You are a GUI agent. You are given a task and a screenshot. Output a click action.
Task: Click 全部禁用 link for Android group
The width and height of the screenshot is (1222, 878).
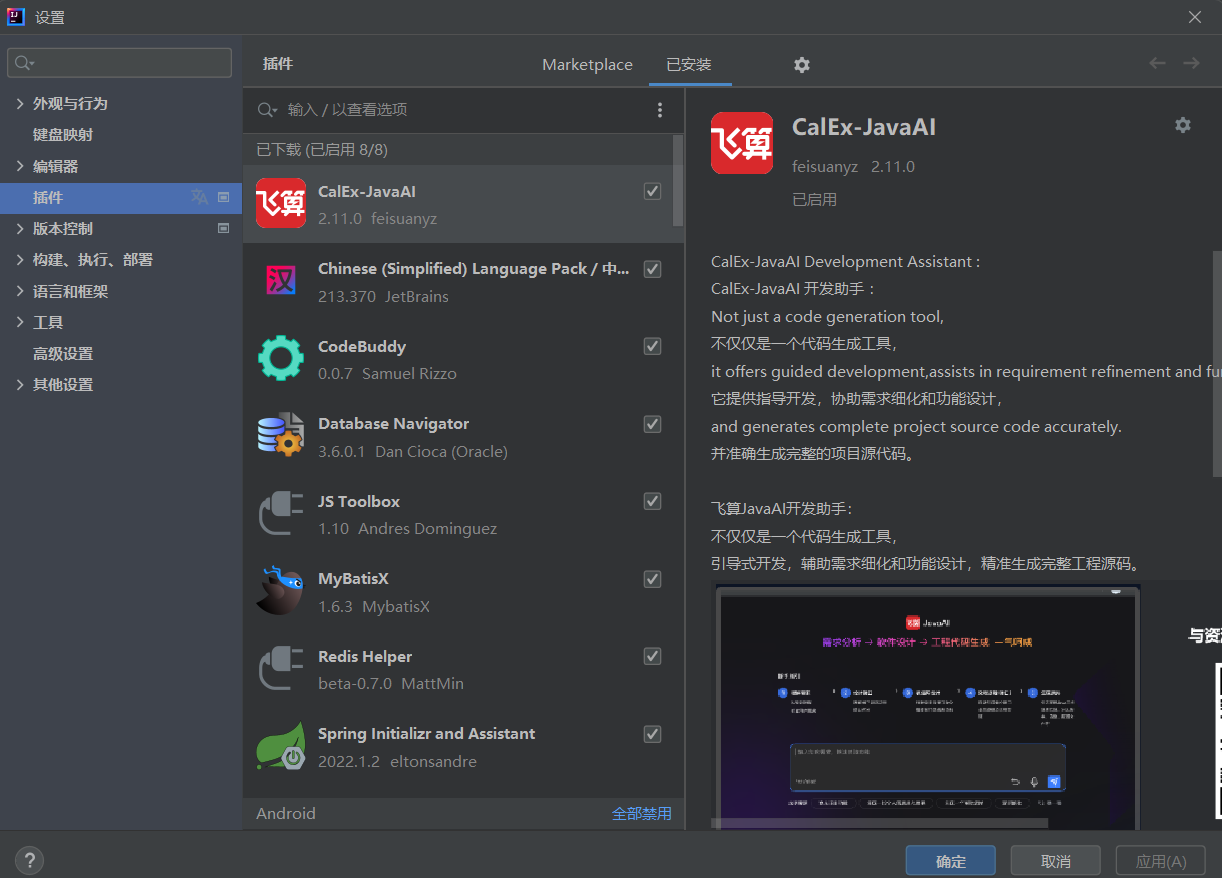[642, 813]
